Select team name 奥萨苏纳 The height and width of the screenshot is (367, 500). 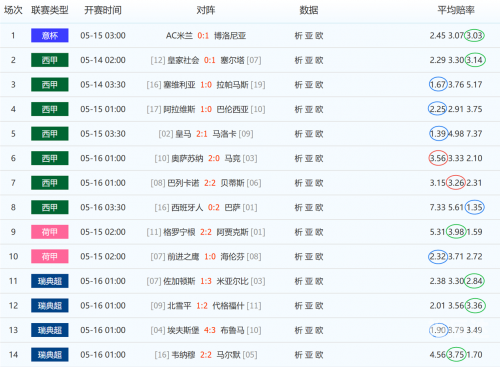pos(187,158)
